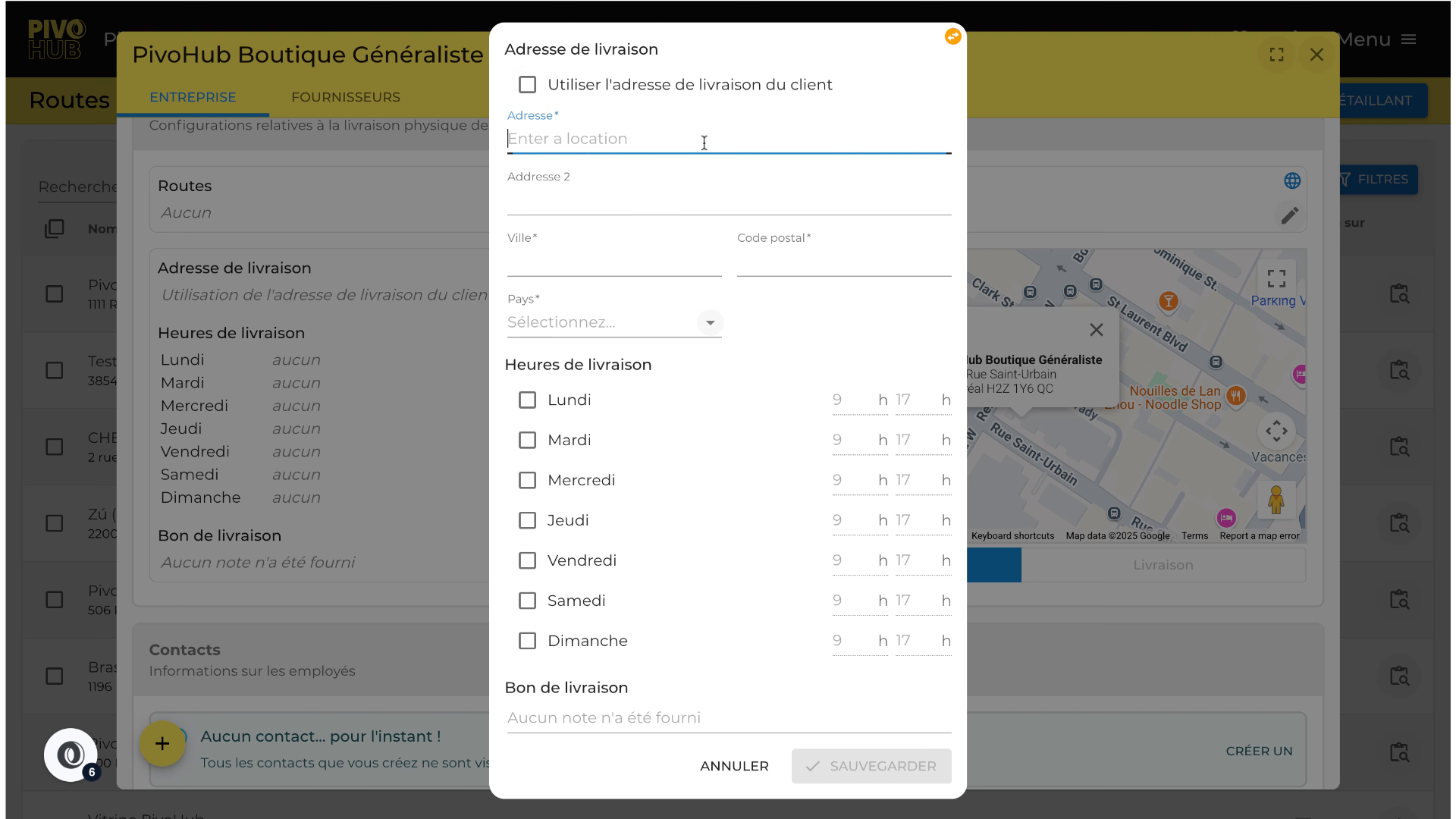Click the pencil edit icon
This screenshot has width=1456, height=819.
1290,215
